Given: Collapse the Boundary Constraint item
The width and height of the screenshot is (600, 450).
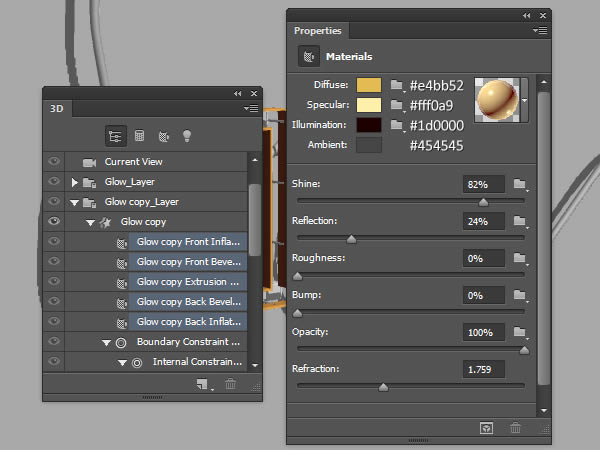Looking at the screenshot, I should tap(106, 343).
